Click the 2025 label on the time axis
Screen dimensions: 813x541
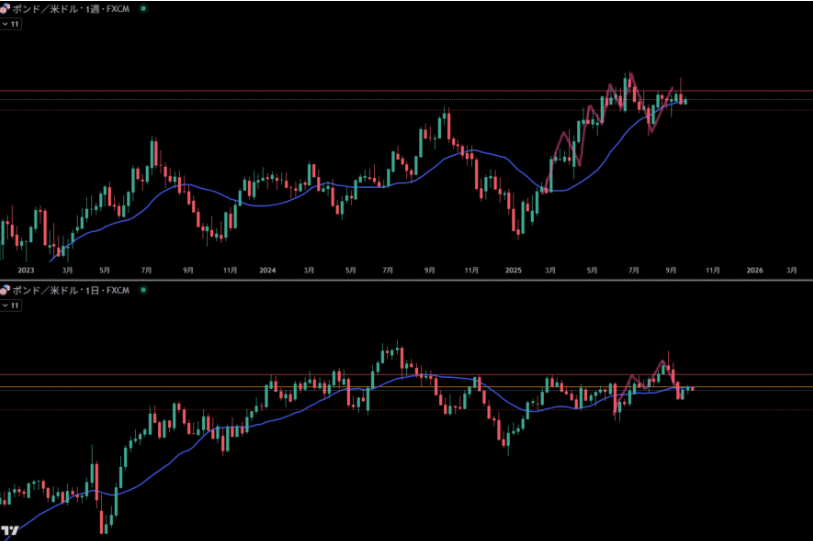pyautogui.click(x=513, y=270)
